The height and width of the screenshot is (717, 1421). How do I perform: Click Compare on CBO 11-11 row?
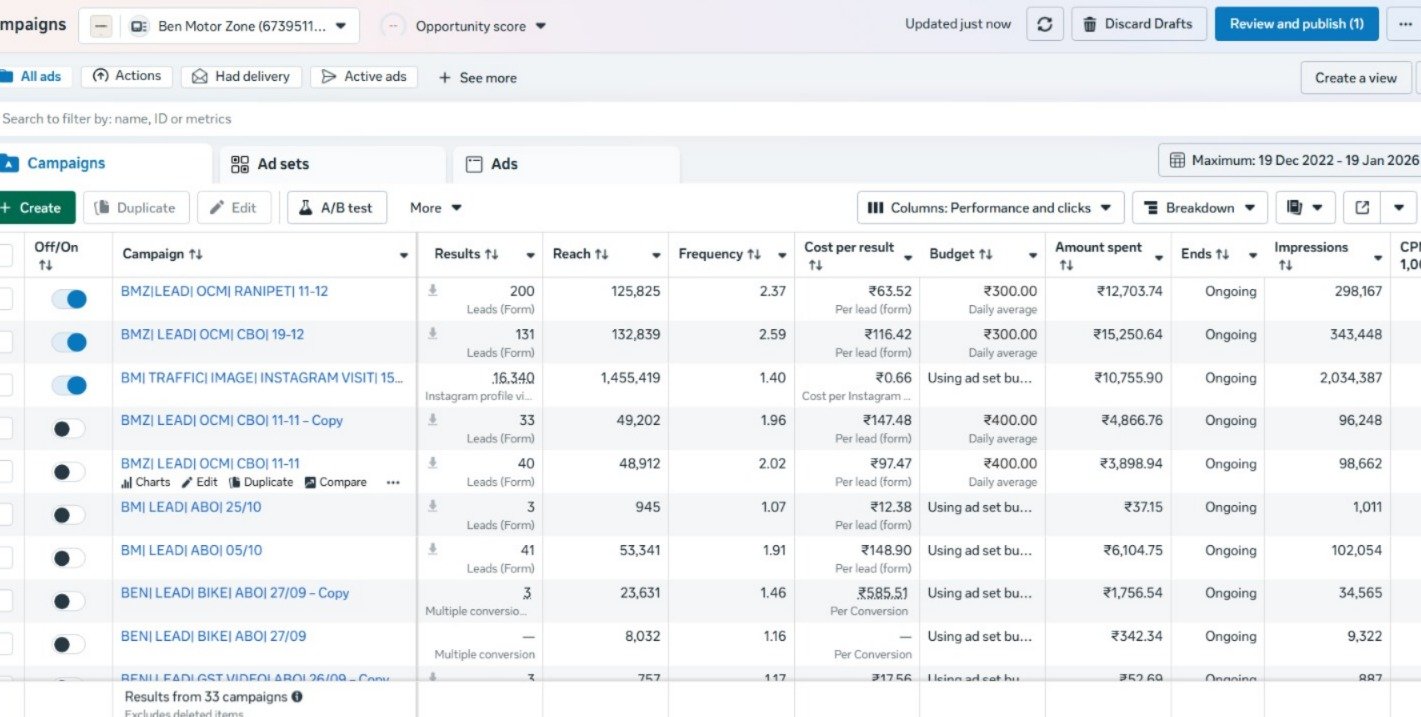point(335,482)
